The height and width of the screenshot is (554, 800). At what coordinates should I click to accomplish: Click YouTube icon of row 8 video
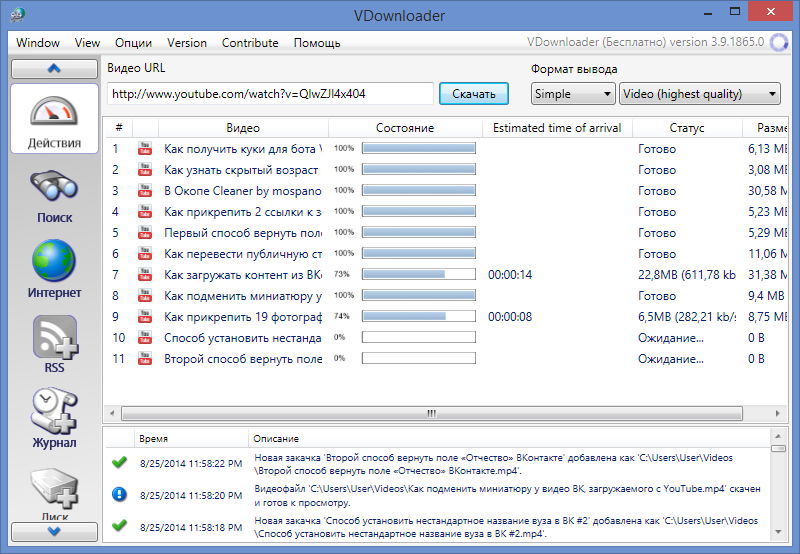(x=145, y=295)
